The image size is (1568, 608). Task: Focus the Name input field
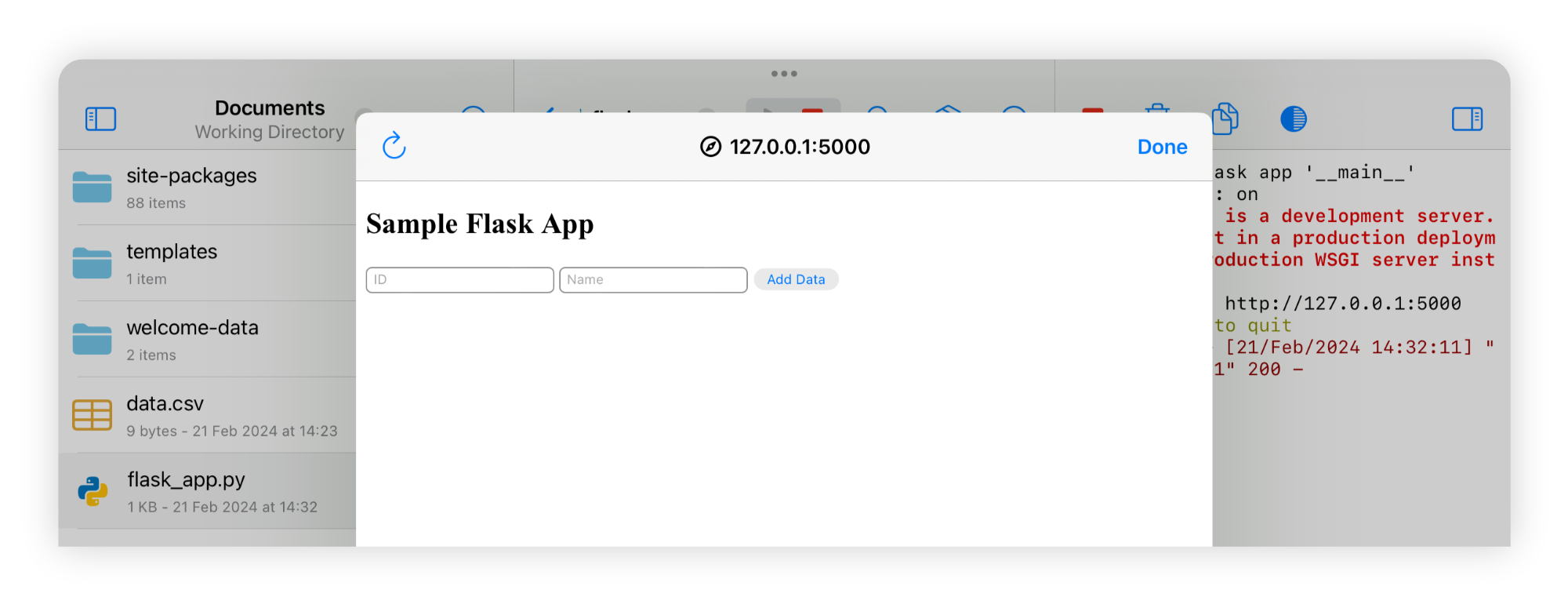(x=652, y=280)
